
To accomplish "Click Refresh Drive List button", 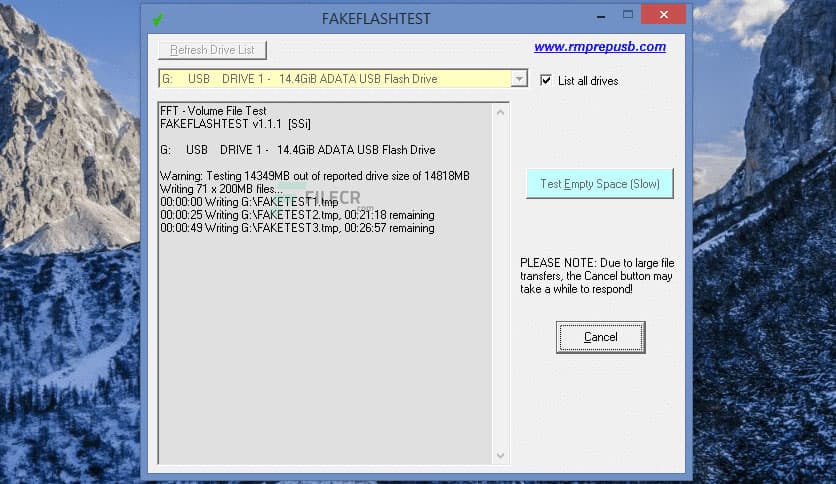I will (212, 50).
